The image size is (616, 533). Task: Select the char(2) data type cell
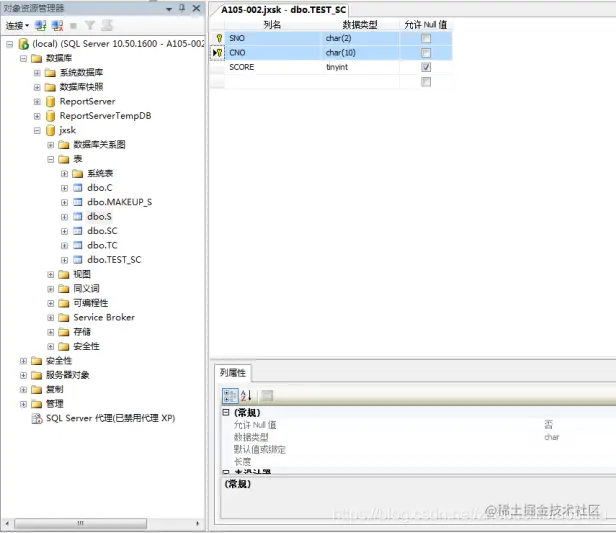[x=360, y=38]
